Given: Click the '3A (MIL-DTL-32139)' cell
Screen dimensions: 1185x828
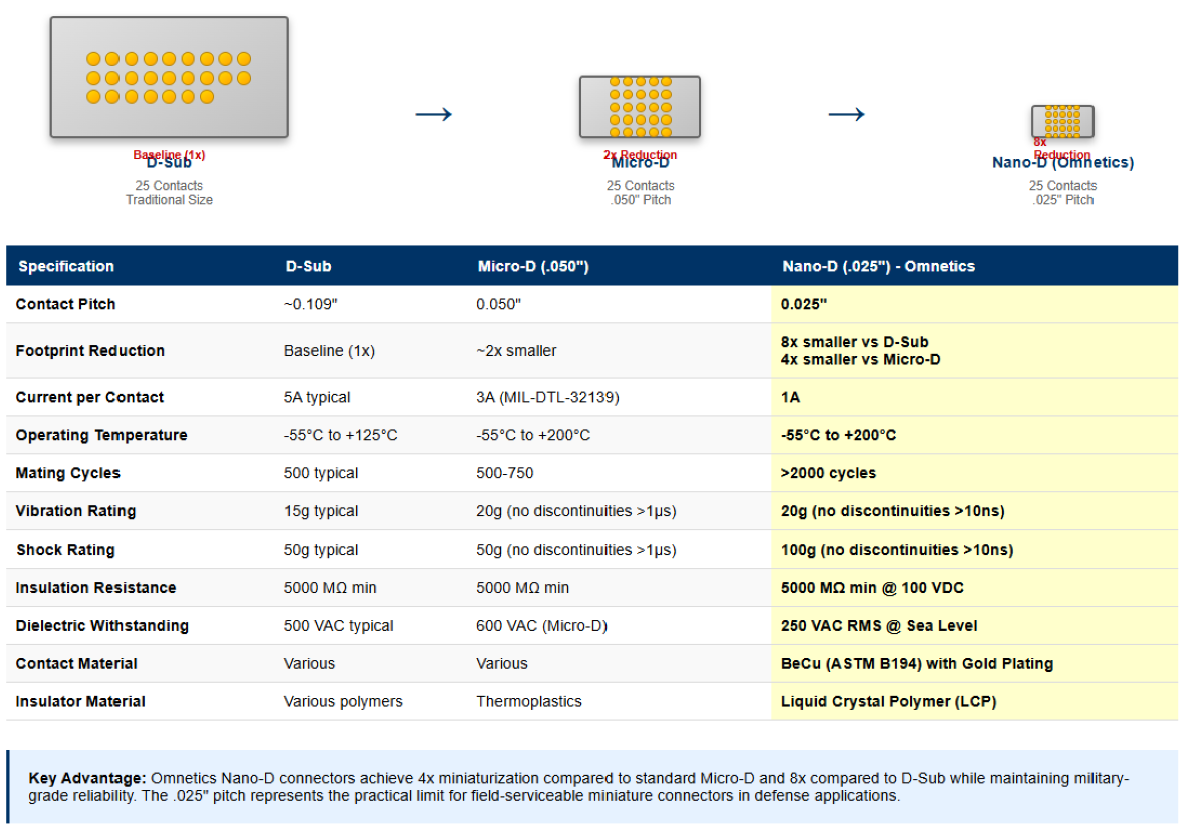Looking at the screenshot, I should tap(548, 397).
